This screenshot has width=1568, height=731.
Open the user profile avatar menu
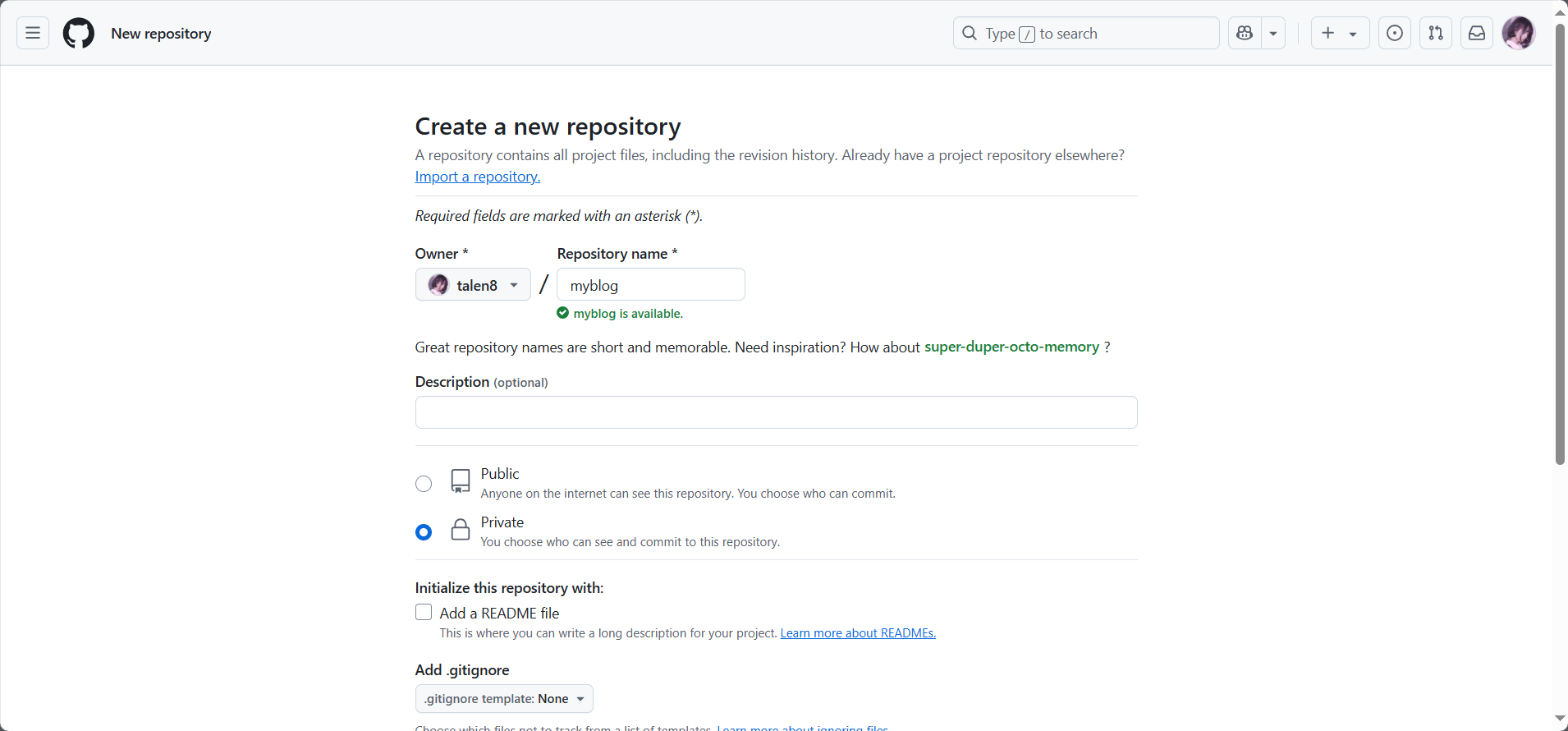1518,33
